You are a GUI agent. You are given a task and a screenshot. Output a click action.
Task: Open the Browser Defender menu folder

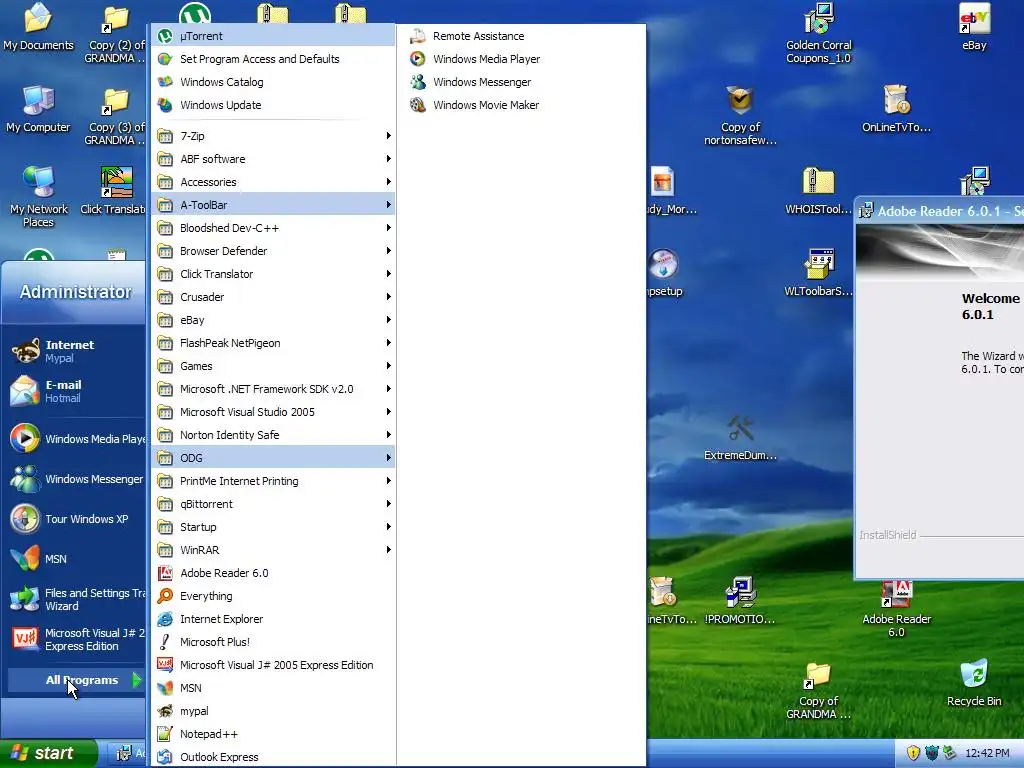pyautogui.click(x=273, y=251)
